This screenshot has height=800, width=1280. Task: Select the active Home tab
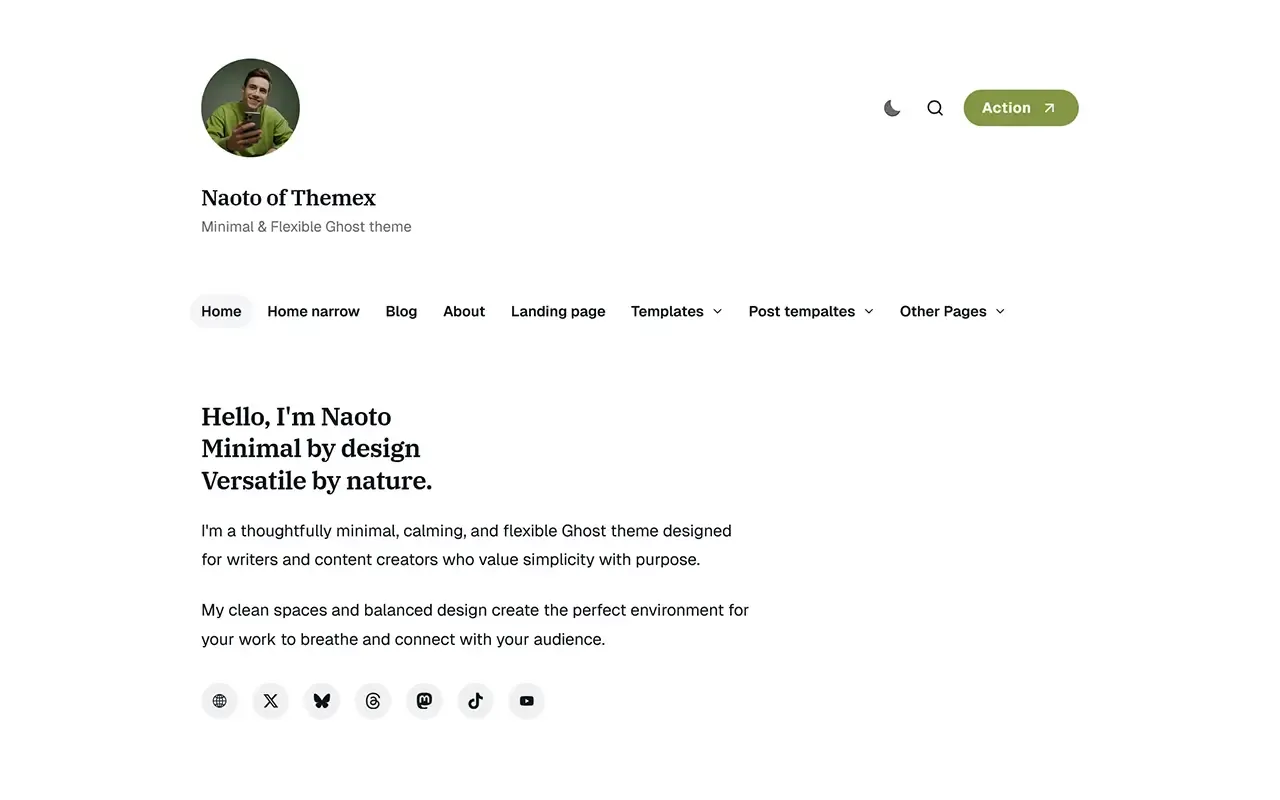(x=221, y=311)
